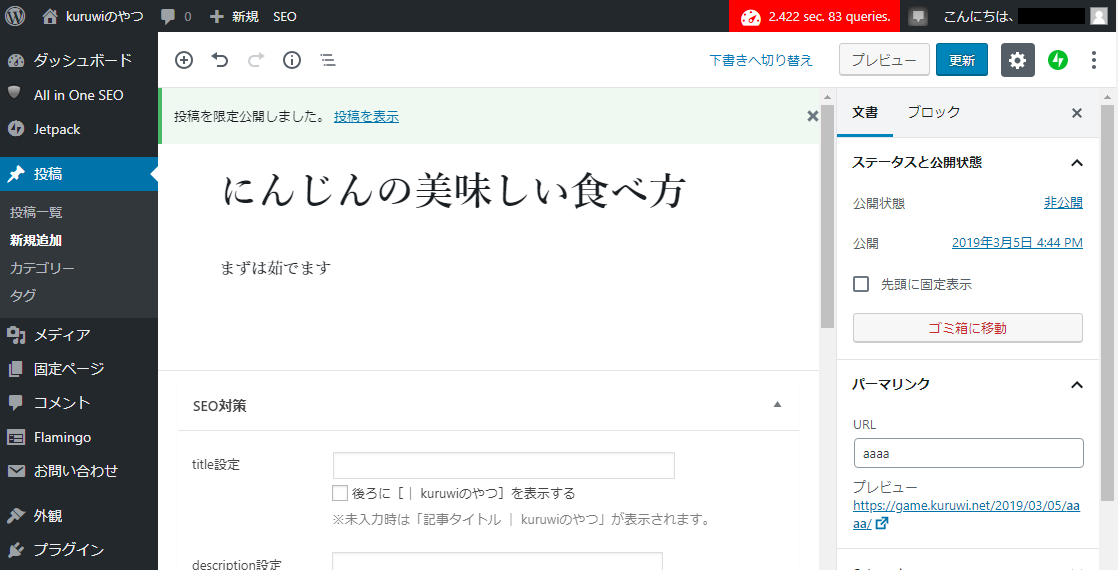Open the お問い合わせ menu
The image size is (1118, 570).
coord(78,472)
